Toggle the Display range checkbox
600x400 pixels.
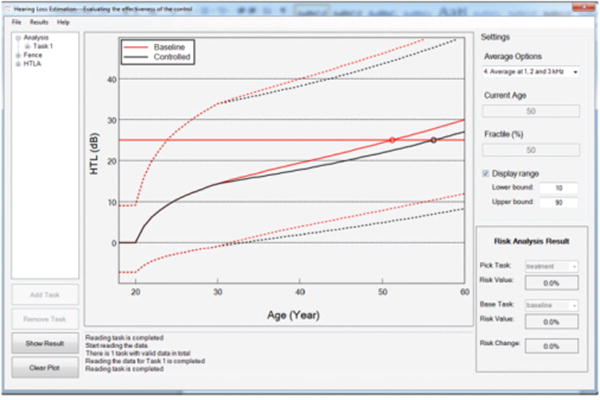tap(485, 172)
